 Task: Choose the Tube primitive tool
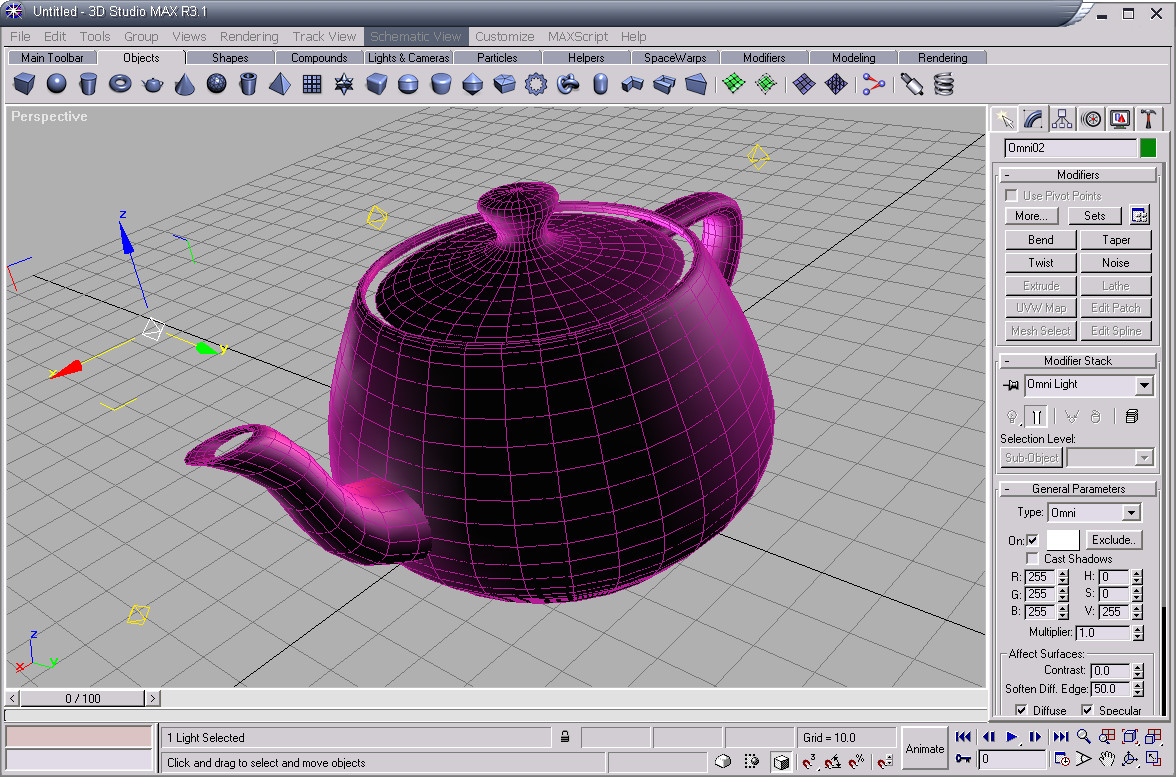[248, 84]
